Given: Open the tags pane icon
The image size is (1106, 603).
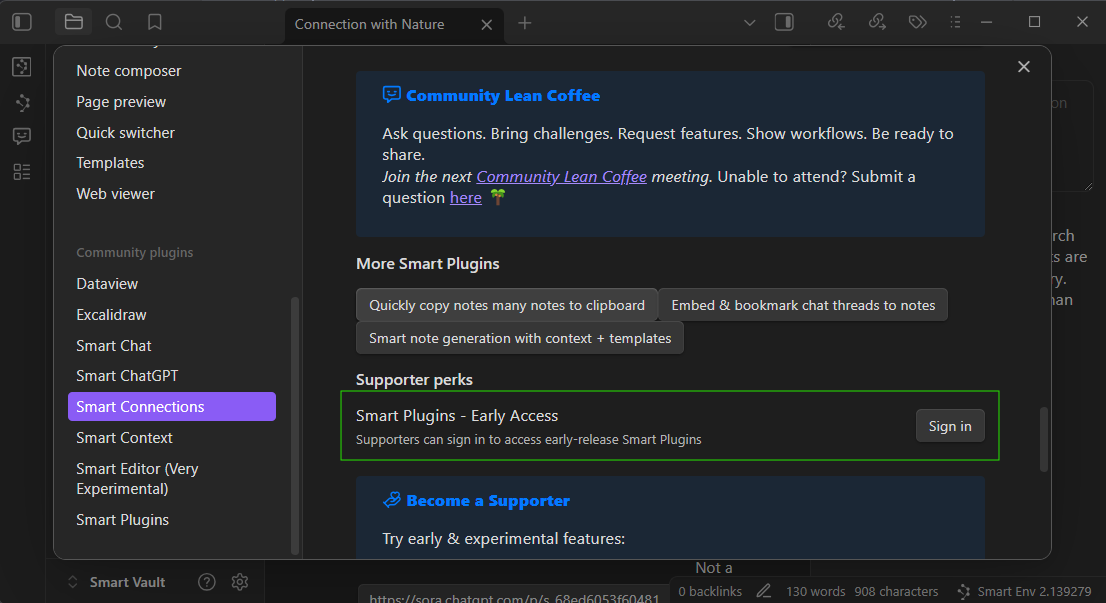Looking at the screenshot, I should (917, 22).
